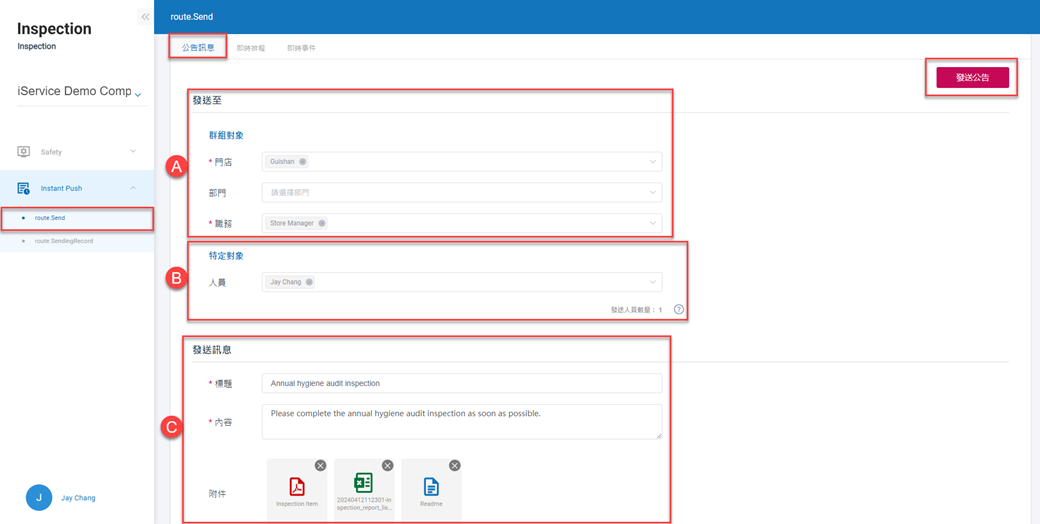Click the Jay Chang avatar icon

39,497
